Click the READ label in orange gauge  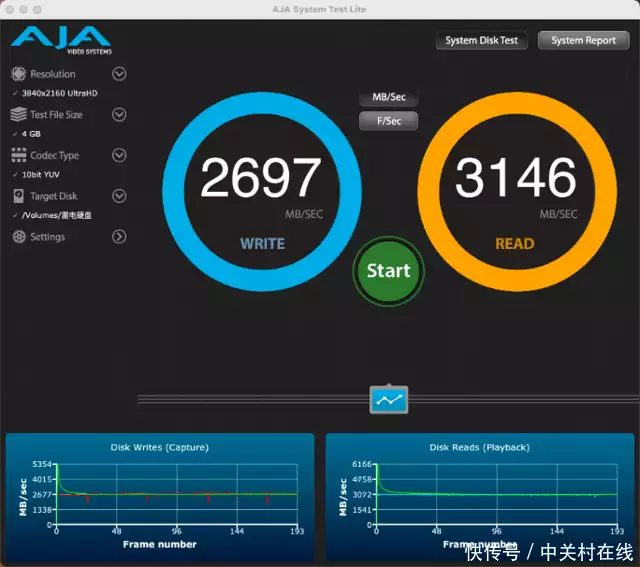(x=515, y=244)
